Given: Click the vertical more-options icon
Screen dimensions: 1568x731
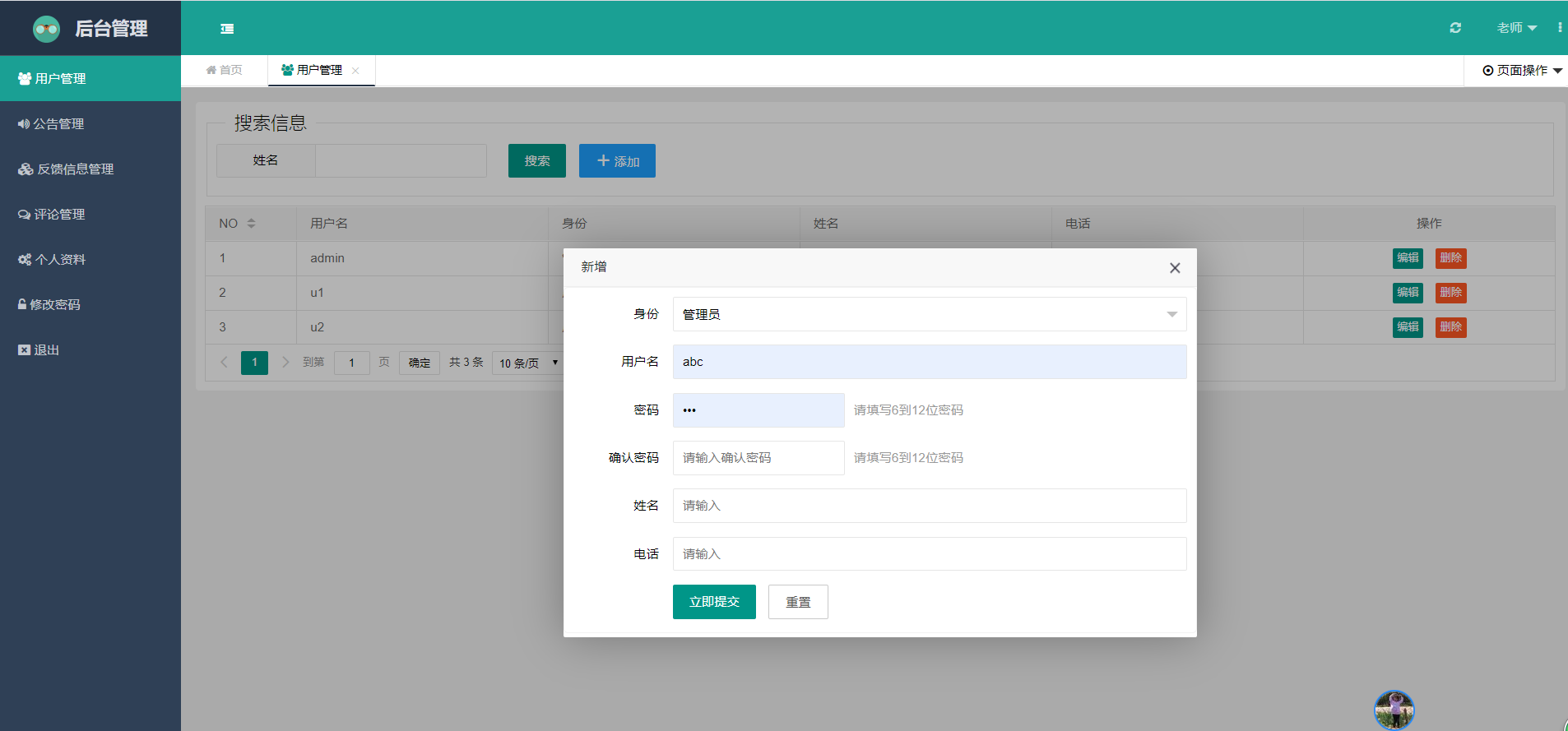Looking at the screenshot, I should point(1560,28).
